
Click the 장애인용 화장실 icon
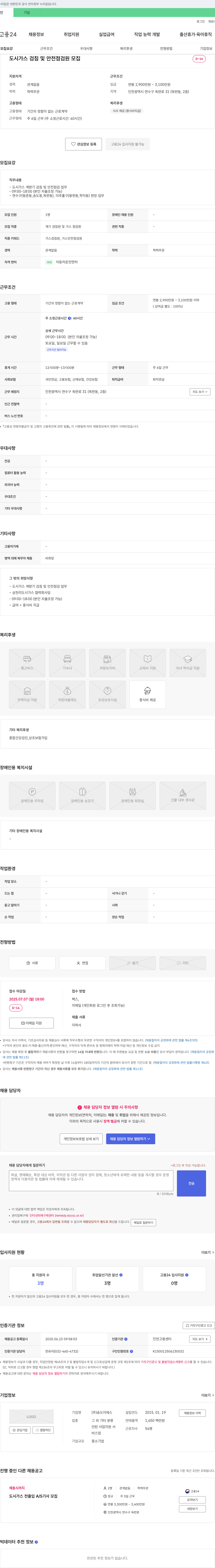[x=132, y=796]
